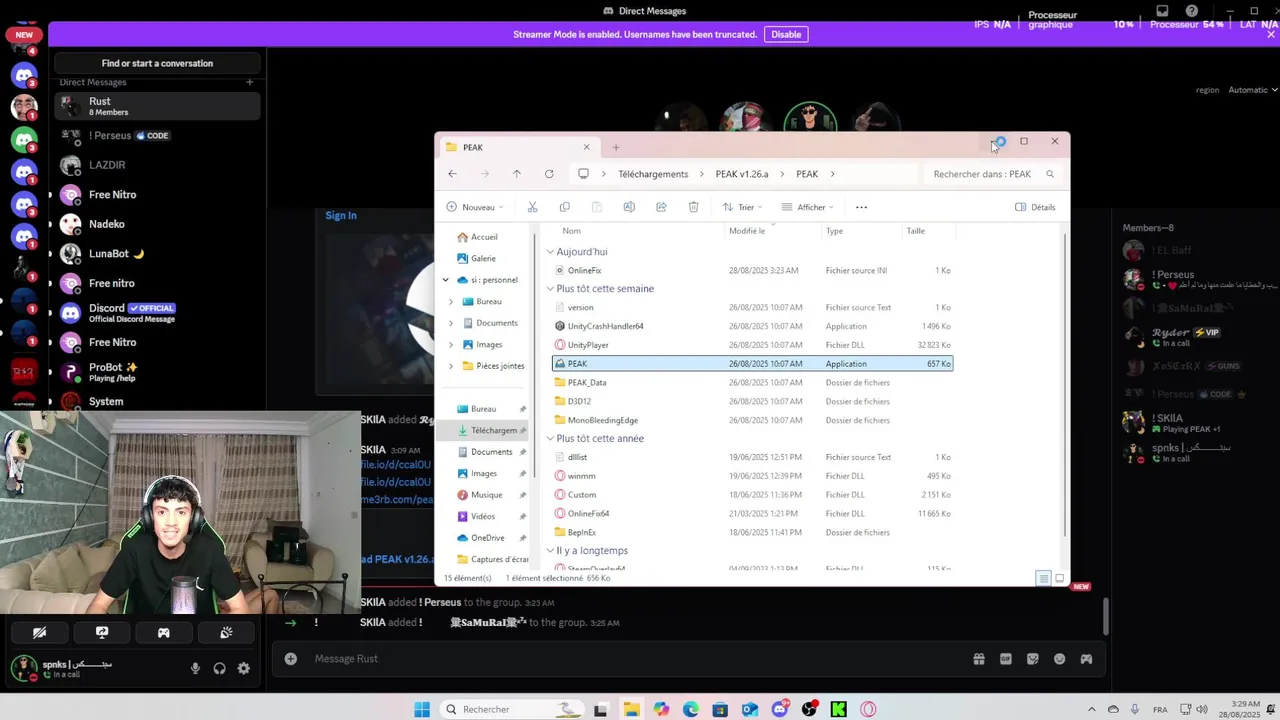Open PEAK v1.26.a in the breadcrumb path
Viewport: 1280px width, 720px height.
click(x=742, y=174)
